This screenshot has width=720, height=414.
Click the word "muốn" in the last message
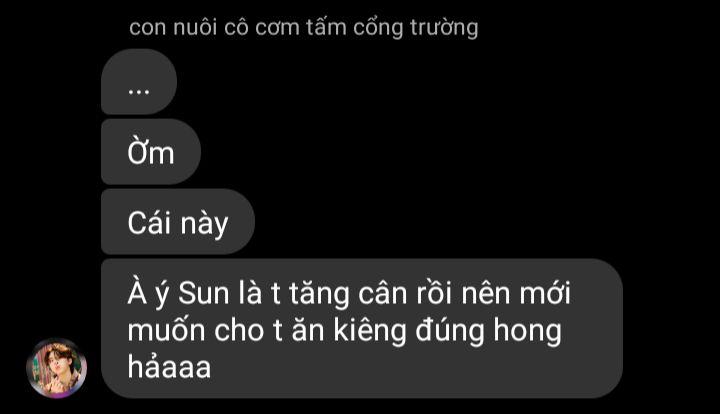click(166, 331)
